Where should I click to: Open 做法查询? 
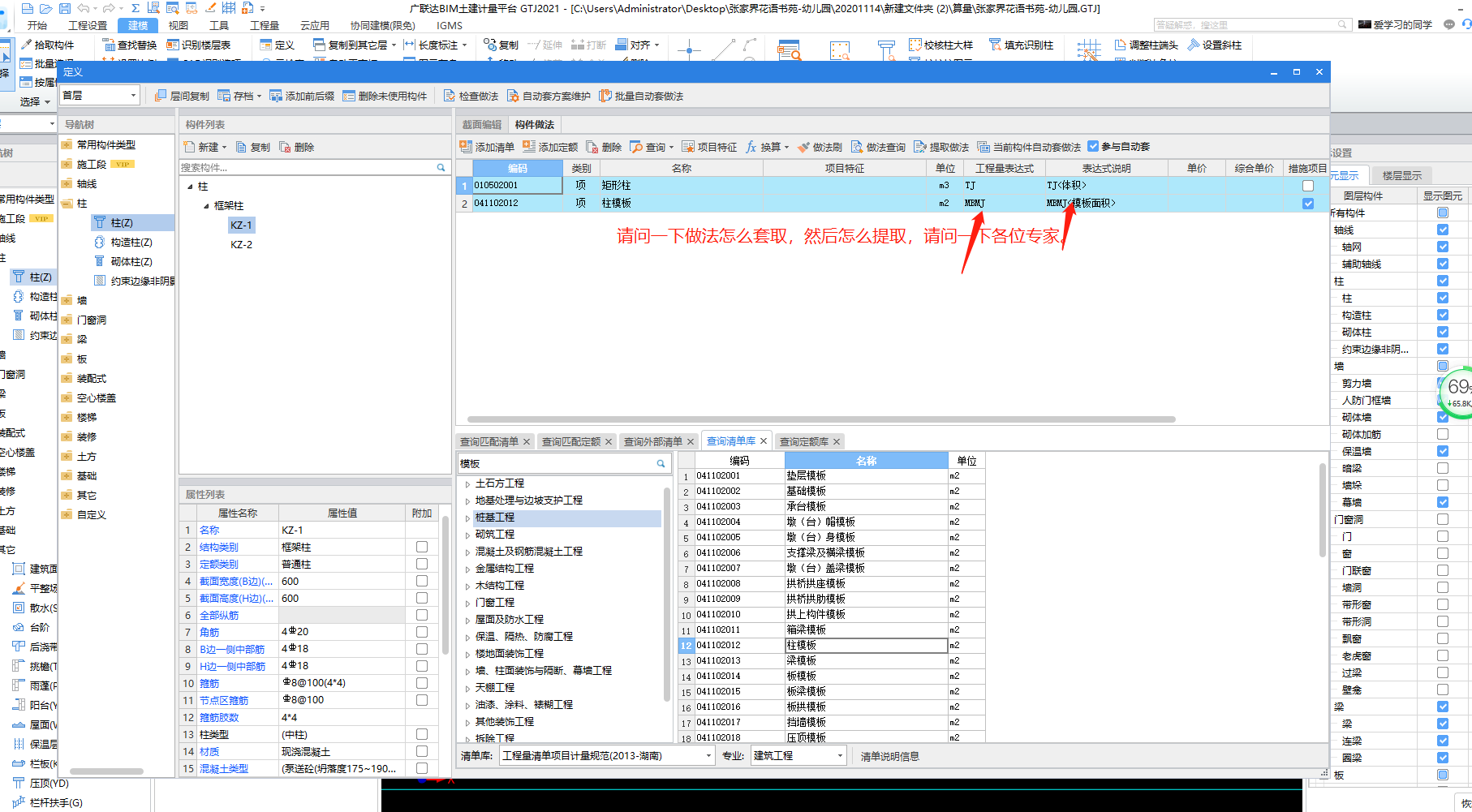878,147
